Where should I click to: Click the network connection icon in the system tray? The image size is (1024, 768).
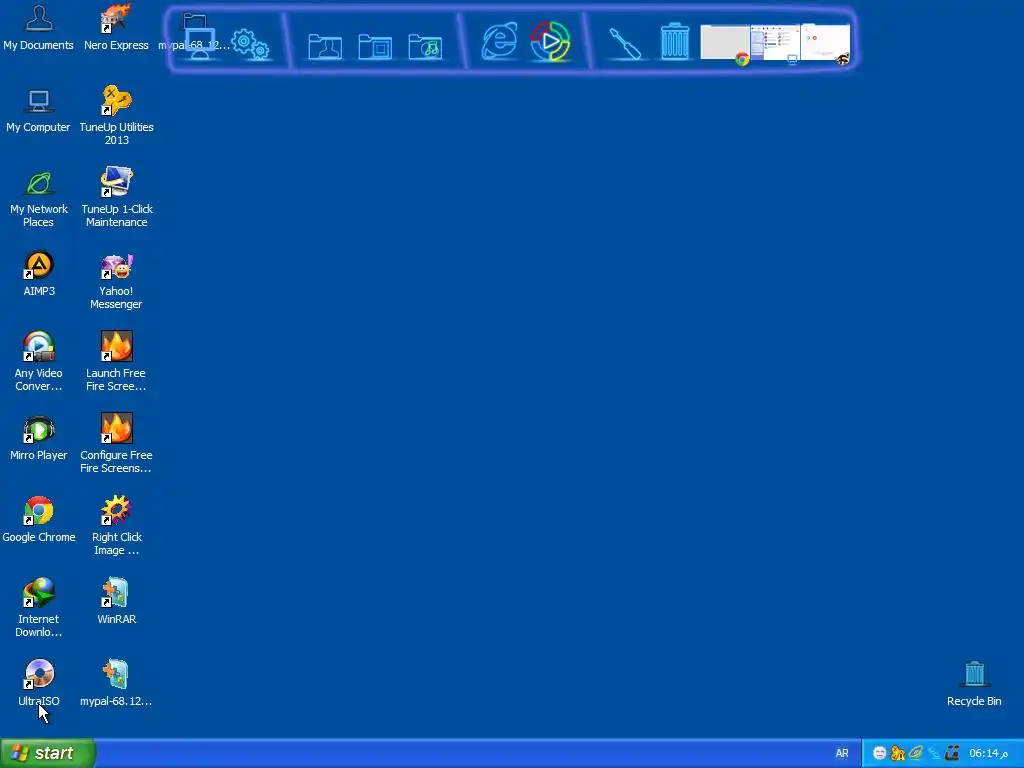934,753
